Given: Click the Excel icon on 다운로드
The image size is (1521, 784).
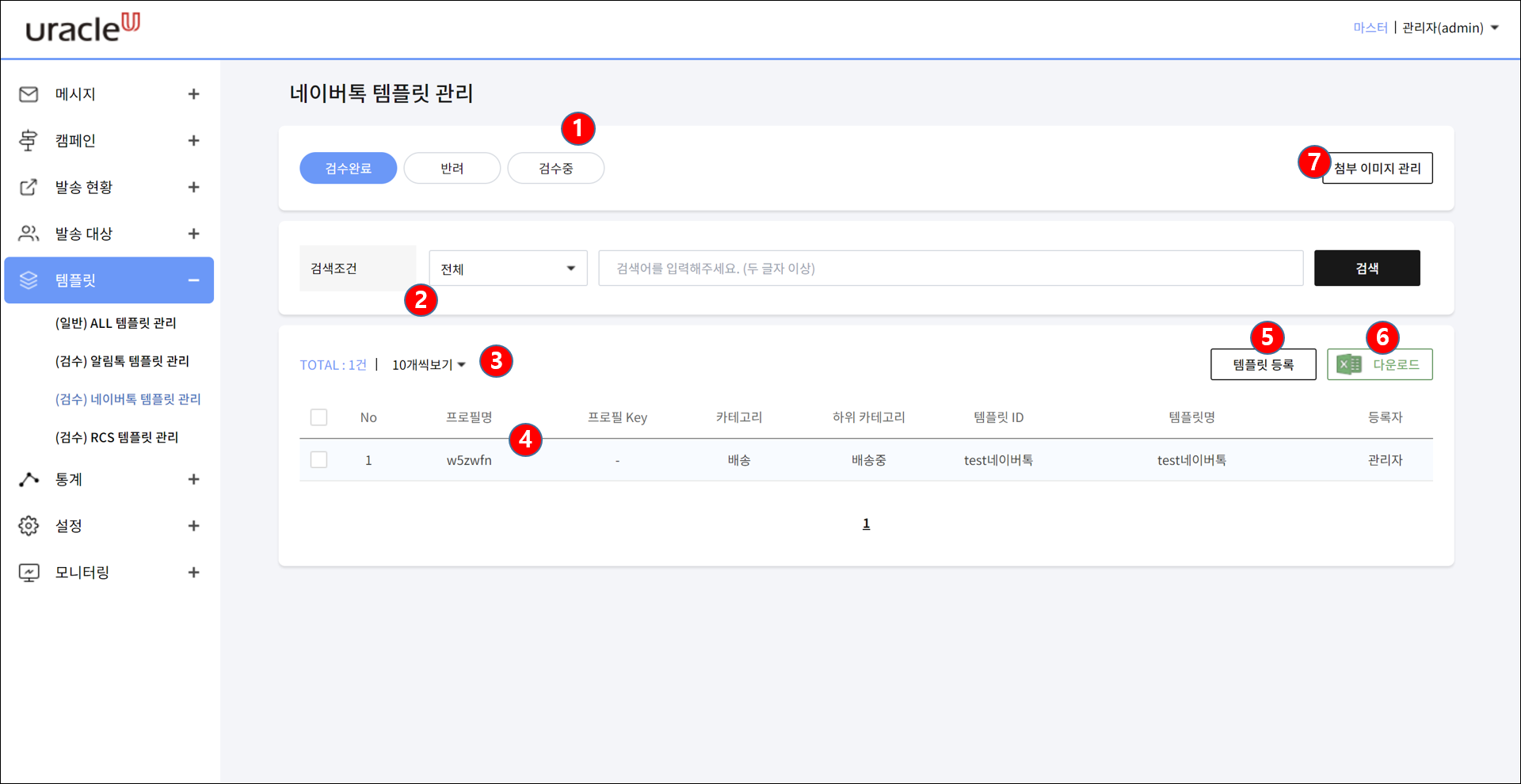Looking at the screenshot, I should (x=1348, y=364).
